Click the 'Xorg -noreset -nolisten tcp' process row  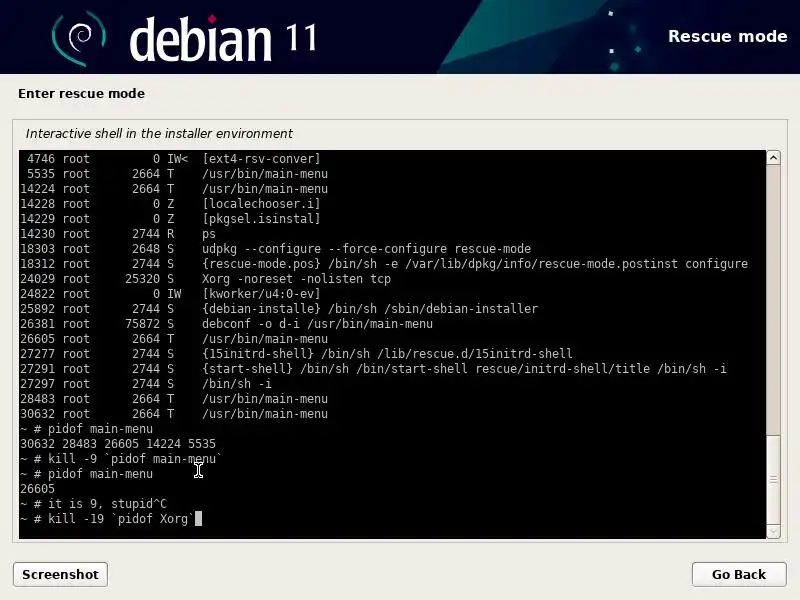(206, 279)
